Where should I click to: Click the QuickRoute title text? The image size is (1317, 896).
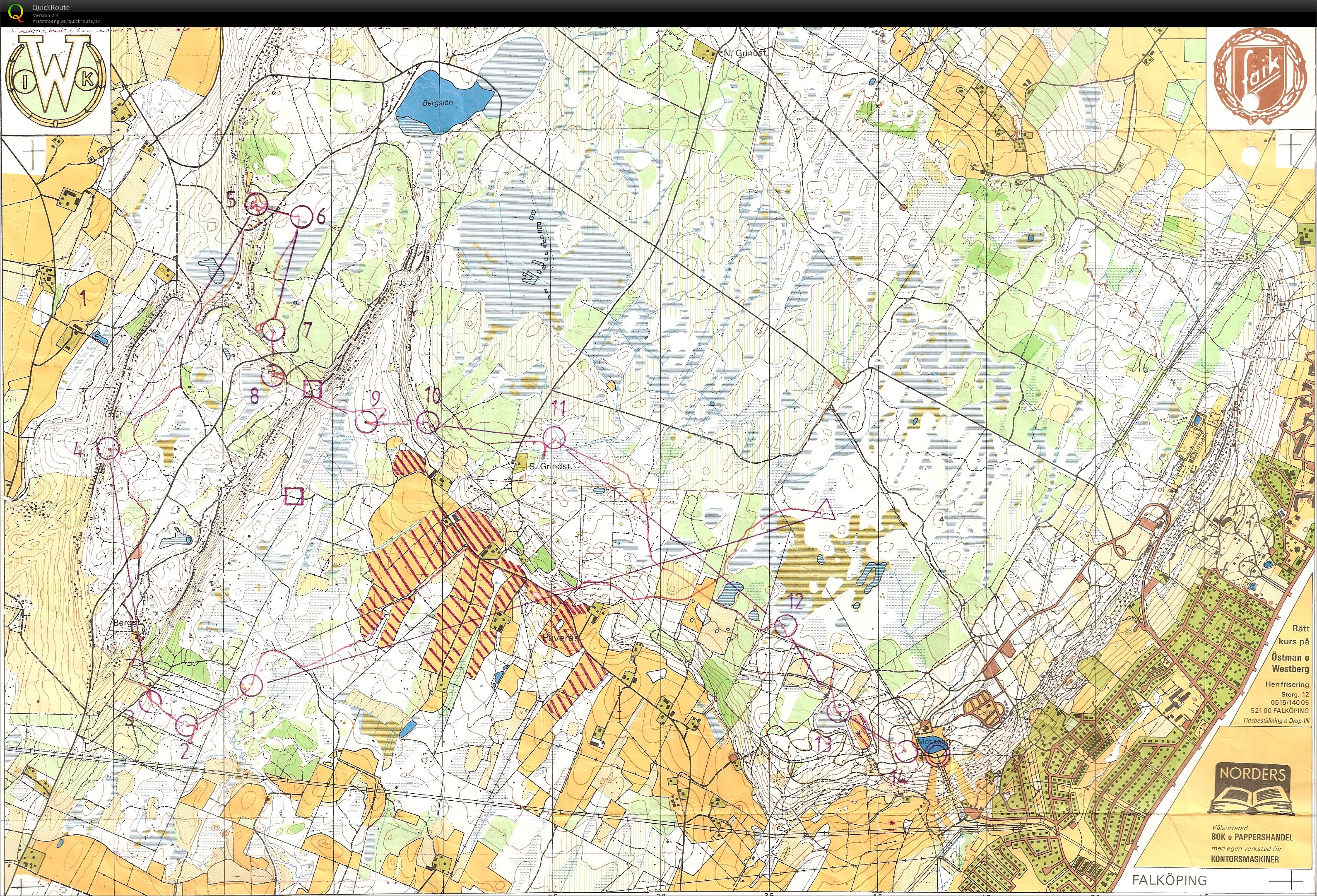(51, 7)
